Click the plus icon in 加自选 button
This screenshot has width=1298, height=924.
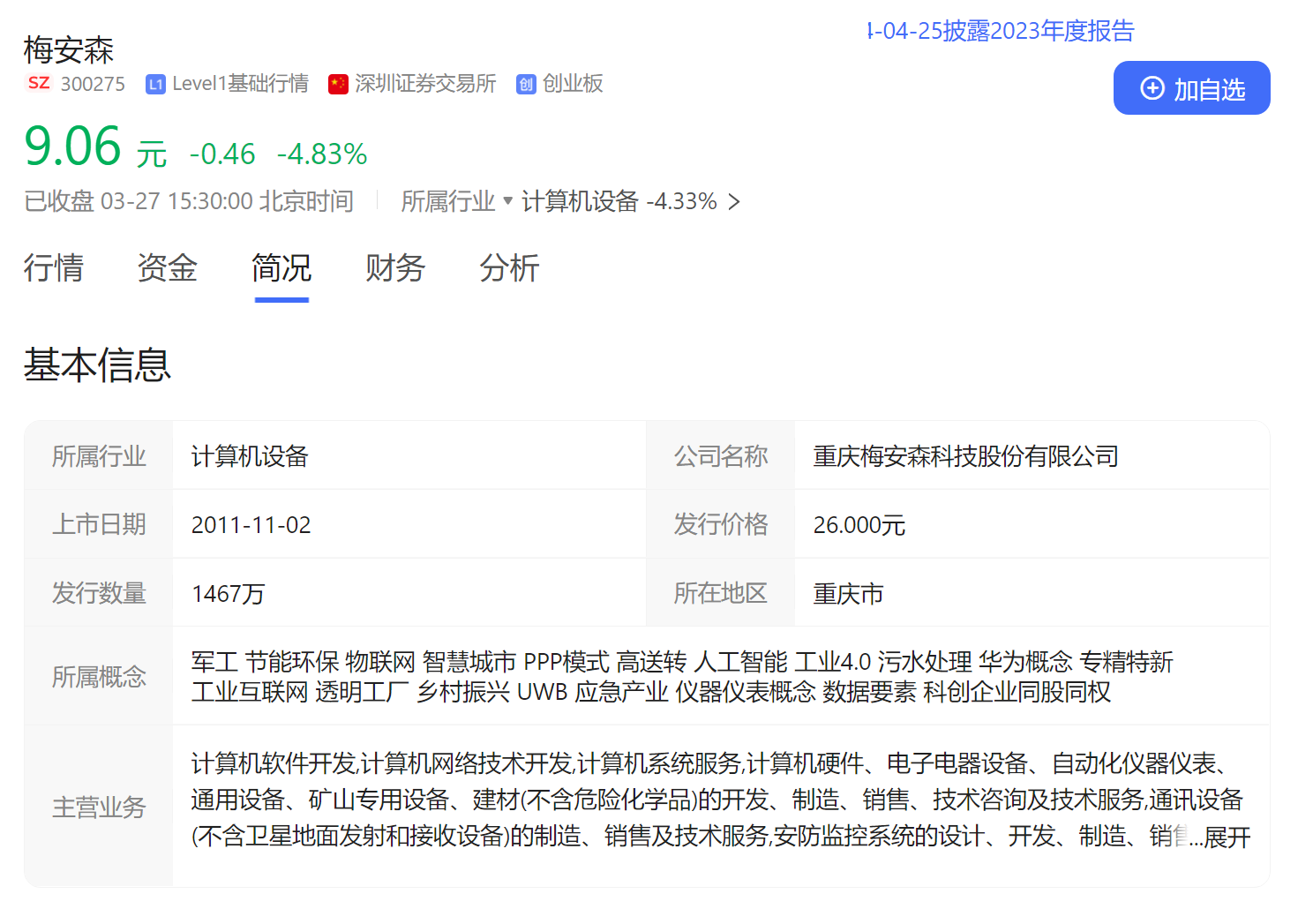click(x=1152, y=88)
